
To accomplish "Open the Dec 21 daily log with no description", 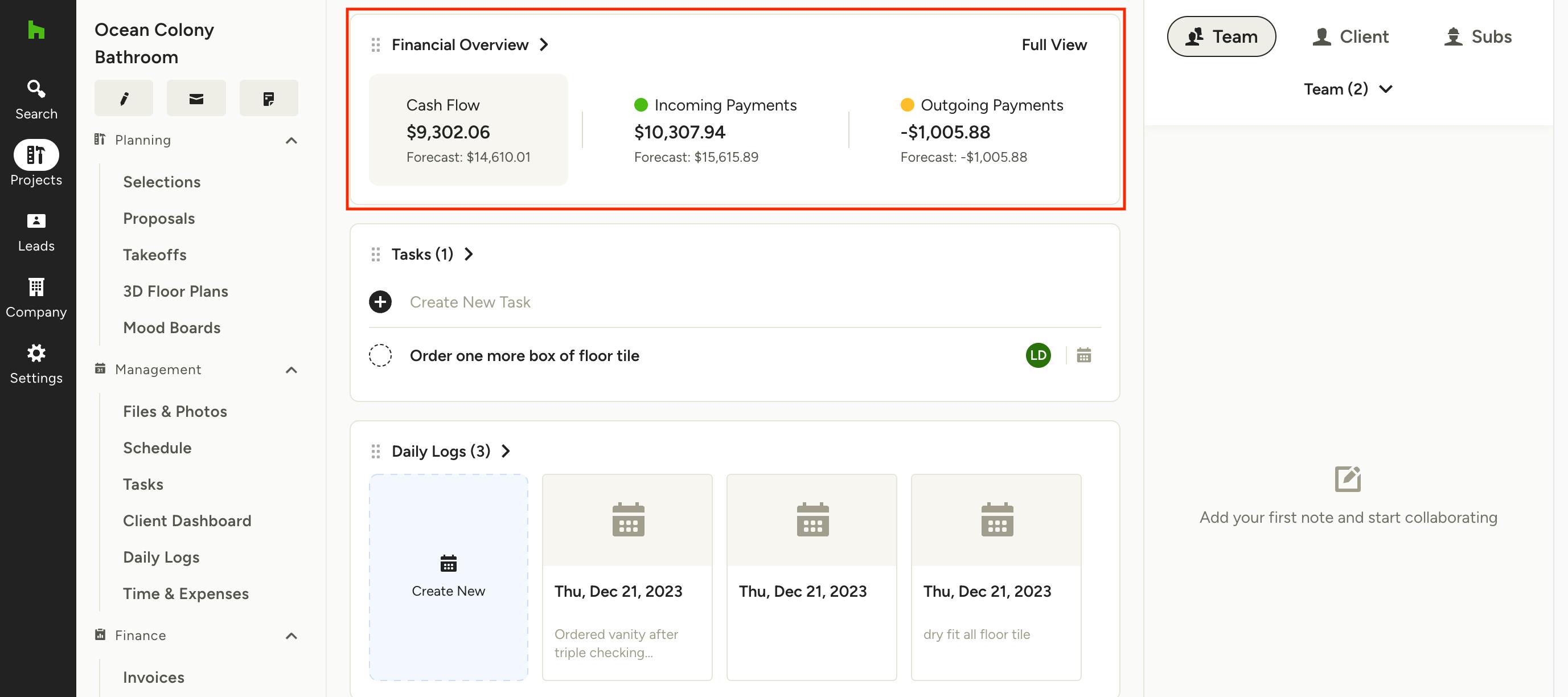I will [811, 577].
